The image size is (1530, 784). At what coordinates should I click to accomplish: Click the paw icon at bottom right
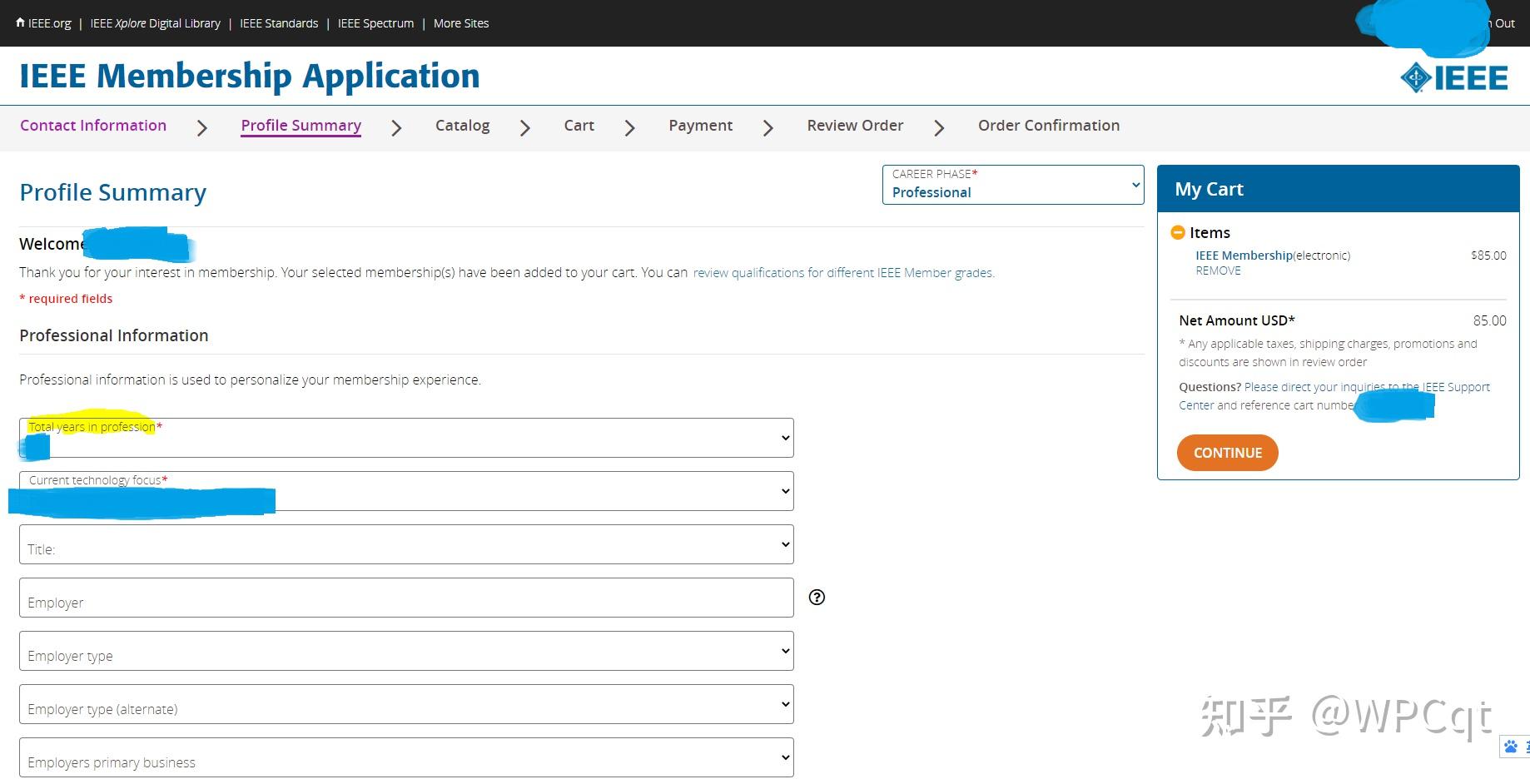[1510, 747]
